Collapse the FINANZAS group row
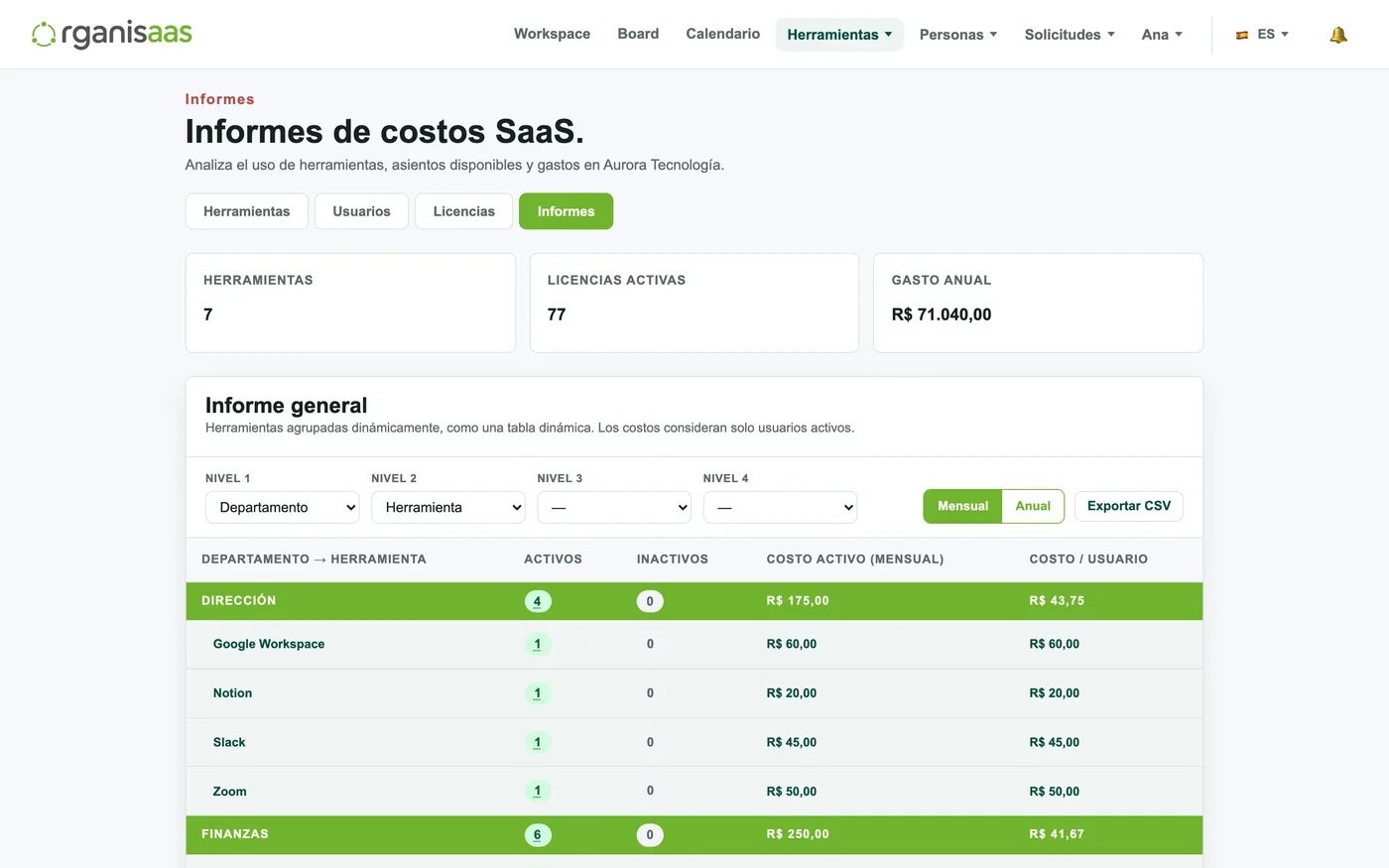 click(694, 834)
